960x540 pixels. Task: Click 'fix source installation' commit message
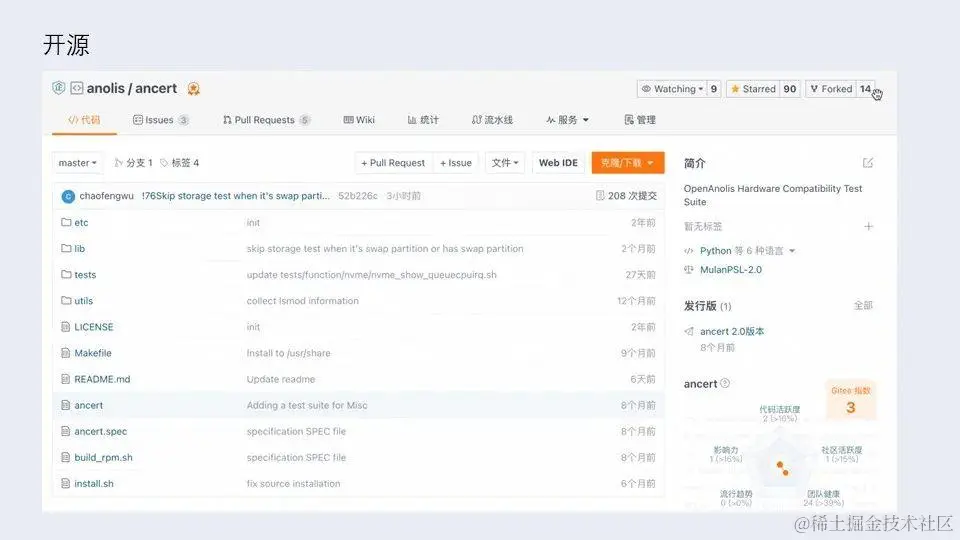click(x=293, y=484)
